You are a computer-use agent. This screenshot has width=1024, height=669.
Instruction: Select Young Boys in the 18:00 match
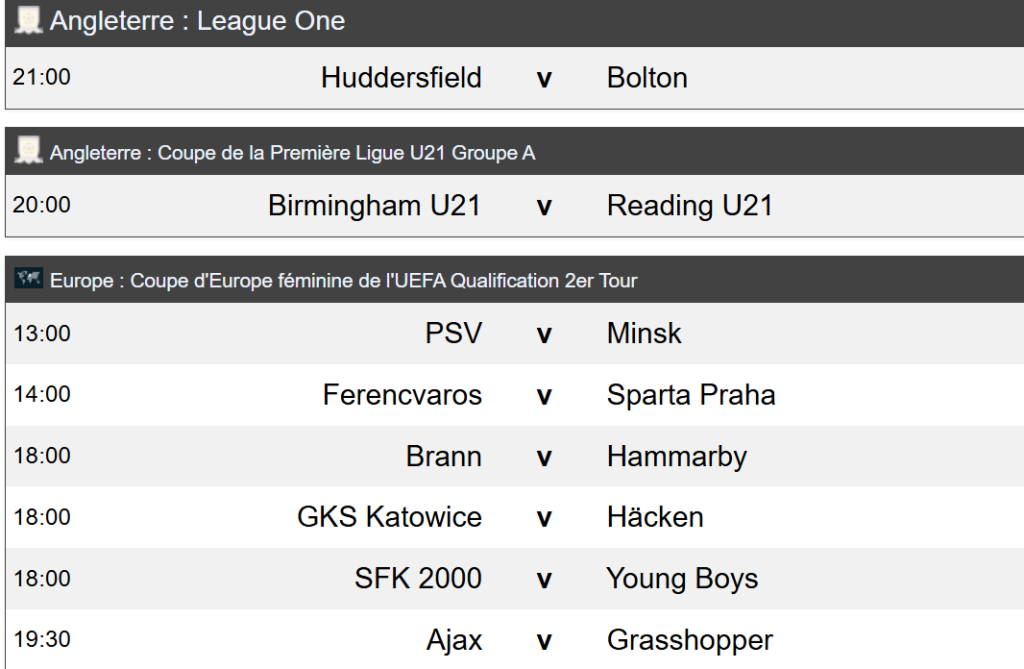coord(682,579)
